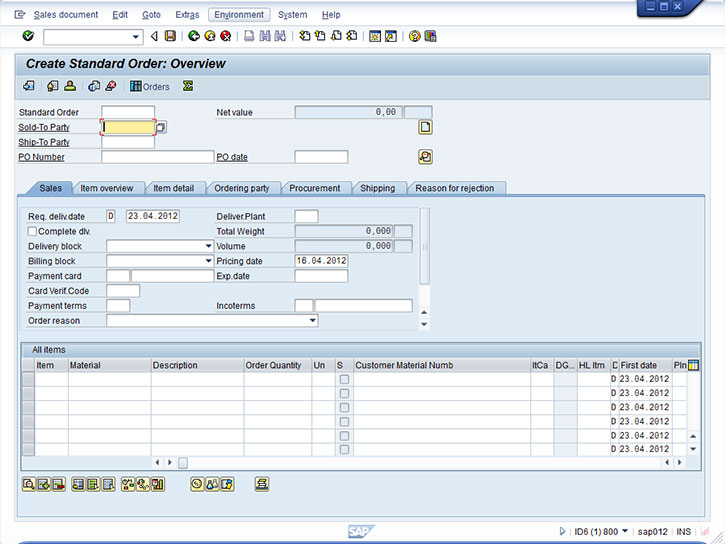Click the Create New Session icon

[375, 36]
